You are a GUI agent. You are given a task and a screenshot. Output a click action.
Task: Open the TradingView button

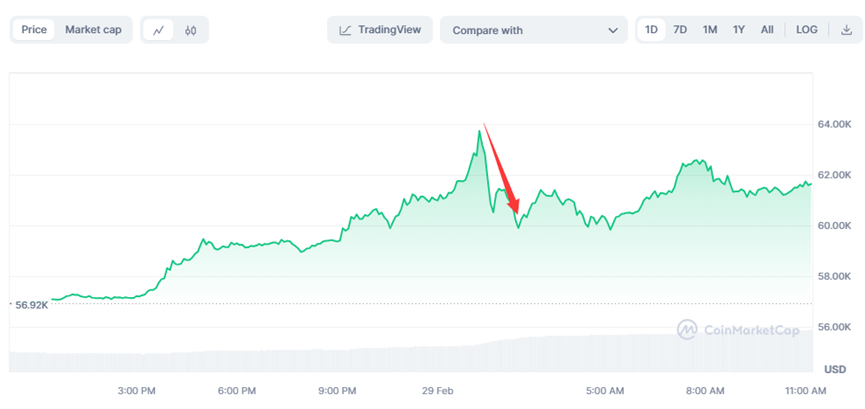(x=380, y=30)
